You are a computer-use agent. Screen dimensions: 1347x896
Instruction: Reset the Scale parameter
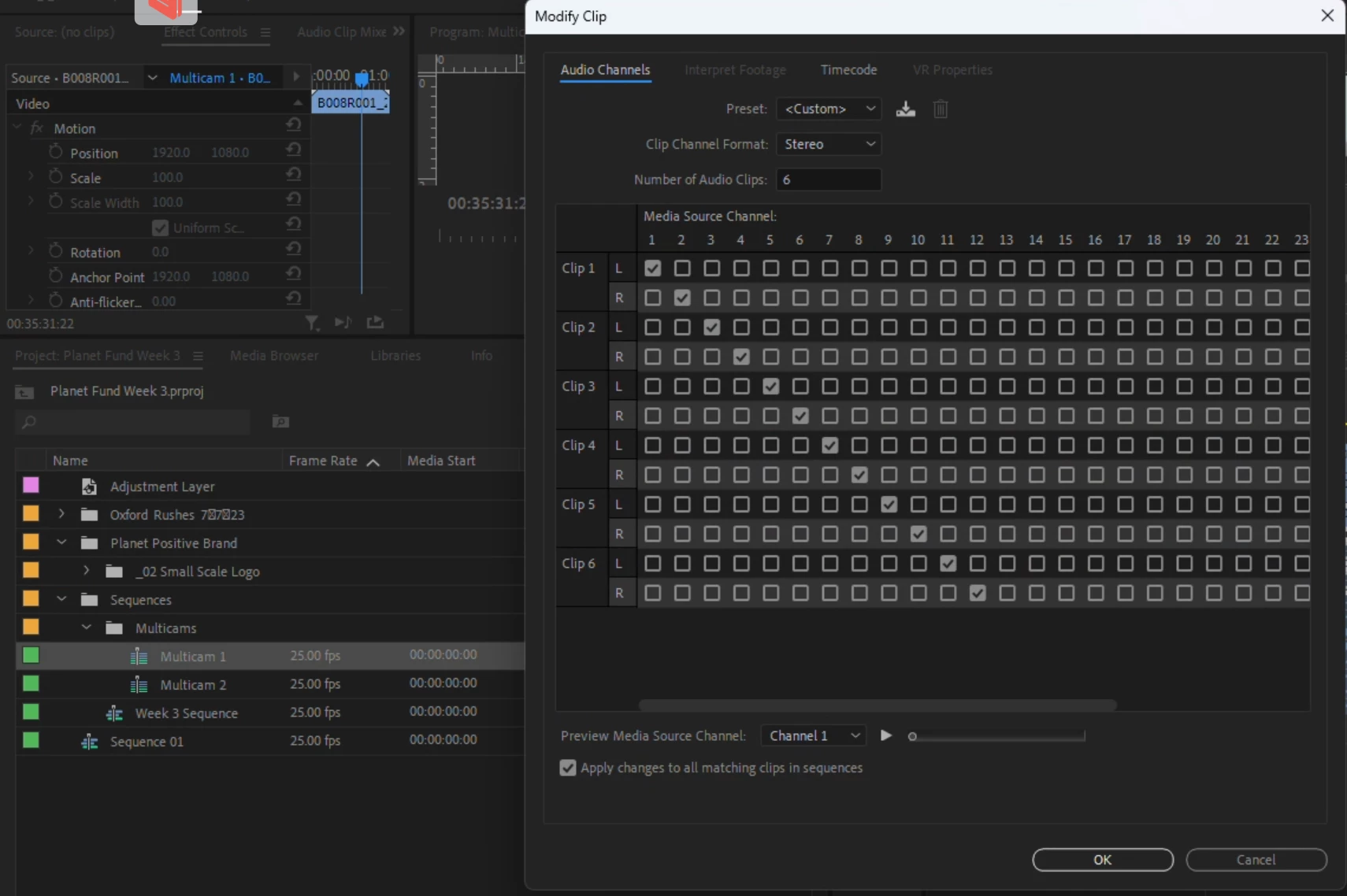pos(294,174)
